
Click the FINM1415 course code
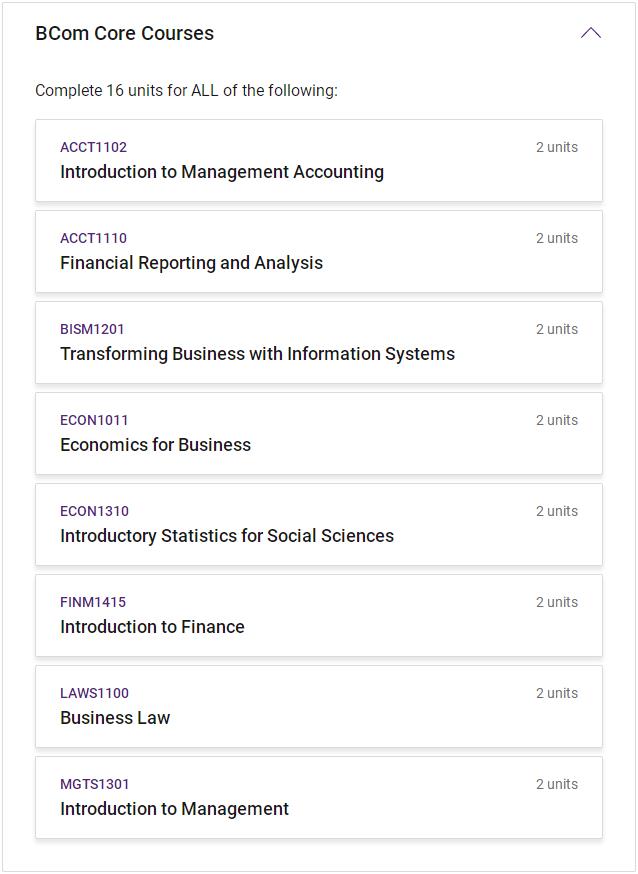tap(93, 602)
